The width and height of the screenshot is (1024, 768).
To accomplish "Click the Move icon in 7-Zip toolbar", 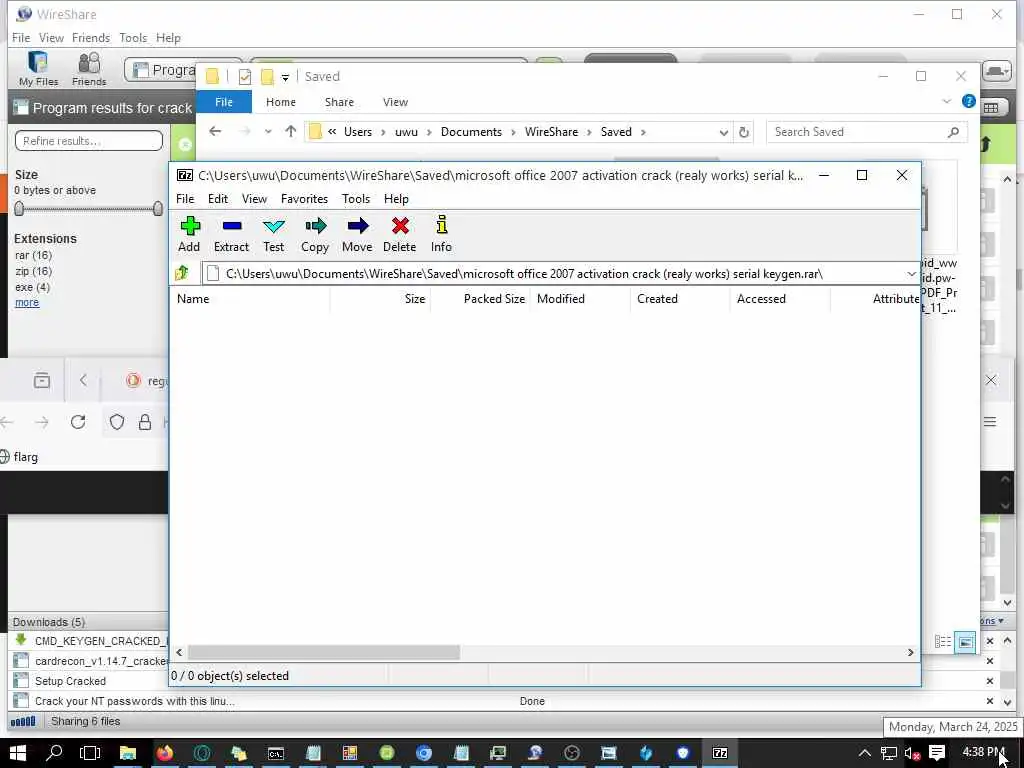I will click(357, 226).
